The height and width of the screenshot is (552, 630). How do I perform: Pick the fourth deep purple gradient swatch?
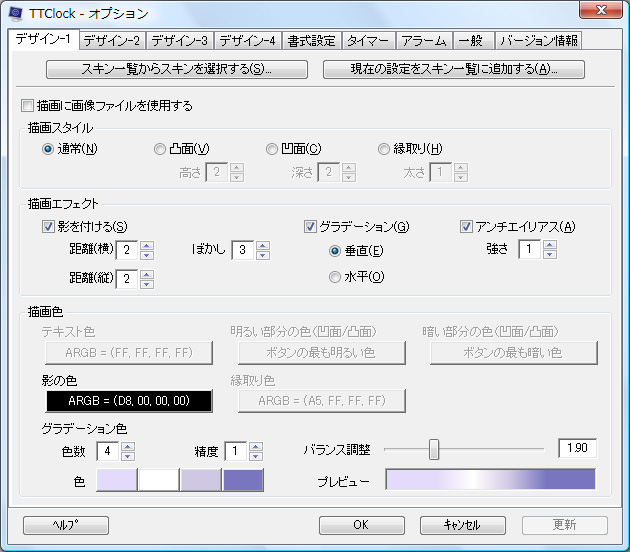click(x=243, y=480)
